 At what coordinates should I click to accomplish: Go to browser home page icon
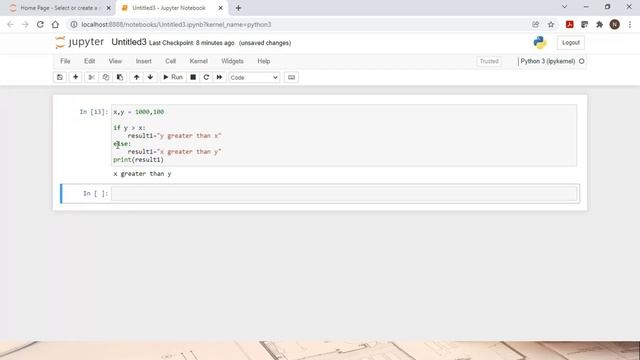click(55, 25)
